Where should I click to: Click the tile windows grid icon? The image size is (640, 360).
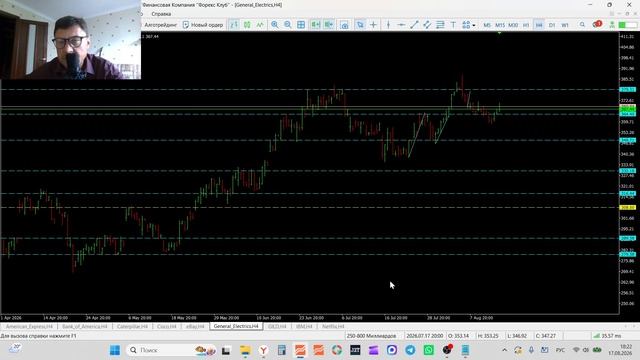click(301, 25)
